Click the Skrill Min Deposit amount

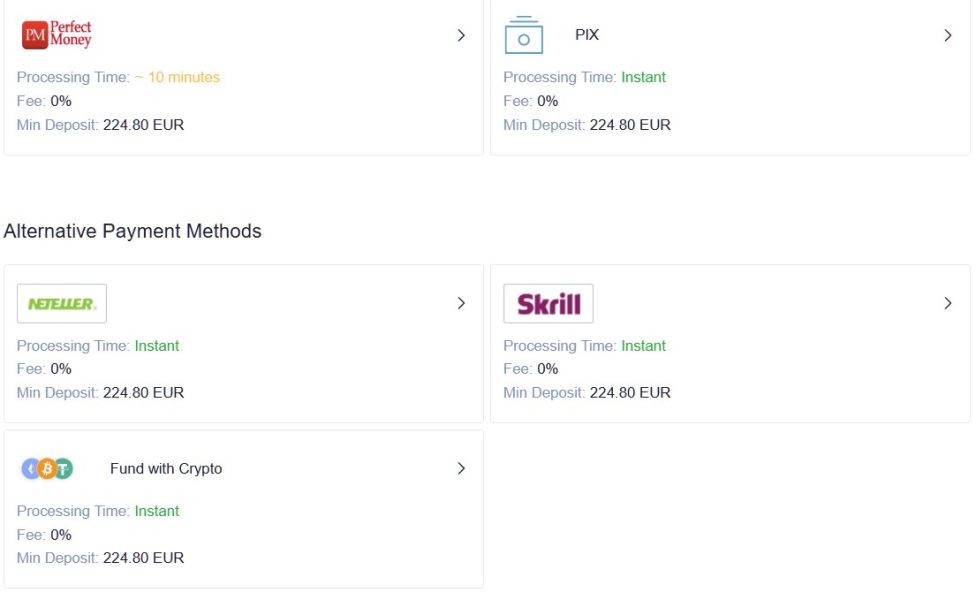tap(630, 393)
